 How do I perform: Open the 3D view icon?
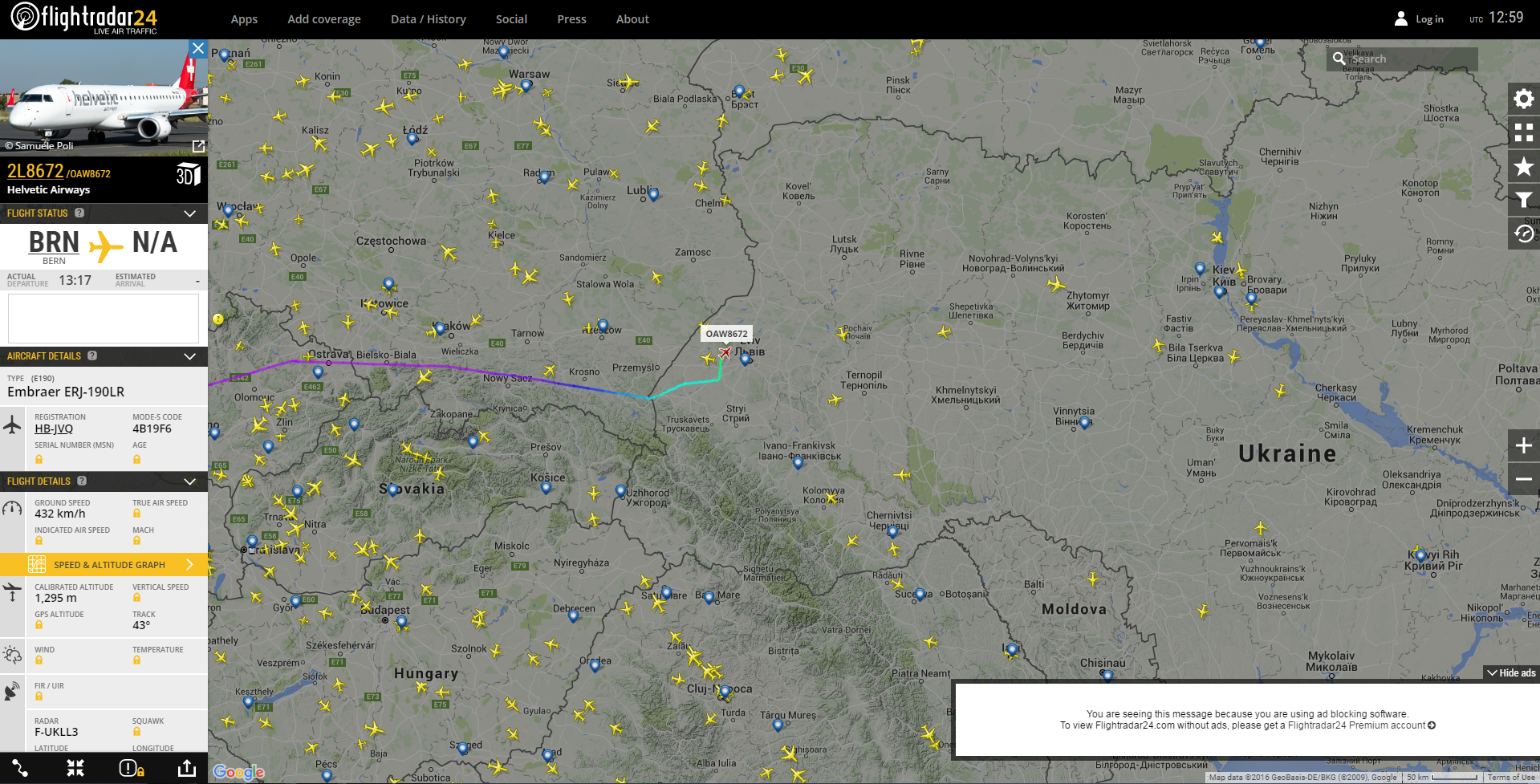(x=188, y=174)
